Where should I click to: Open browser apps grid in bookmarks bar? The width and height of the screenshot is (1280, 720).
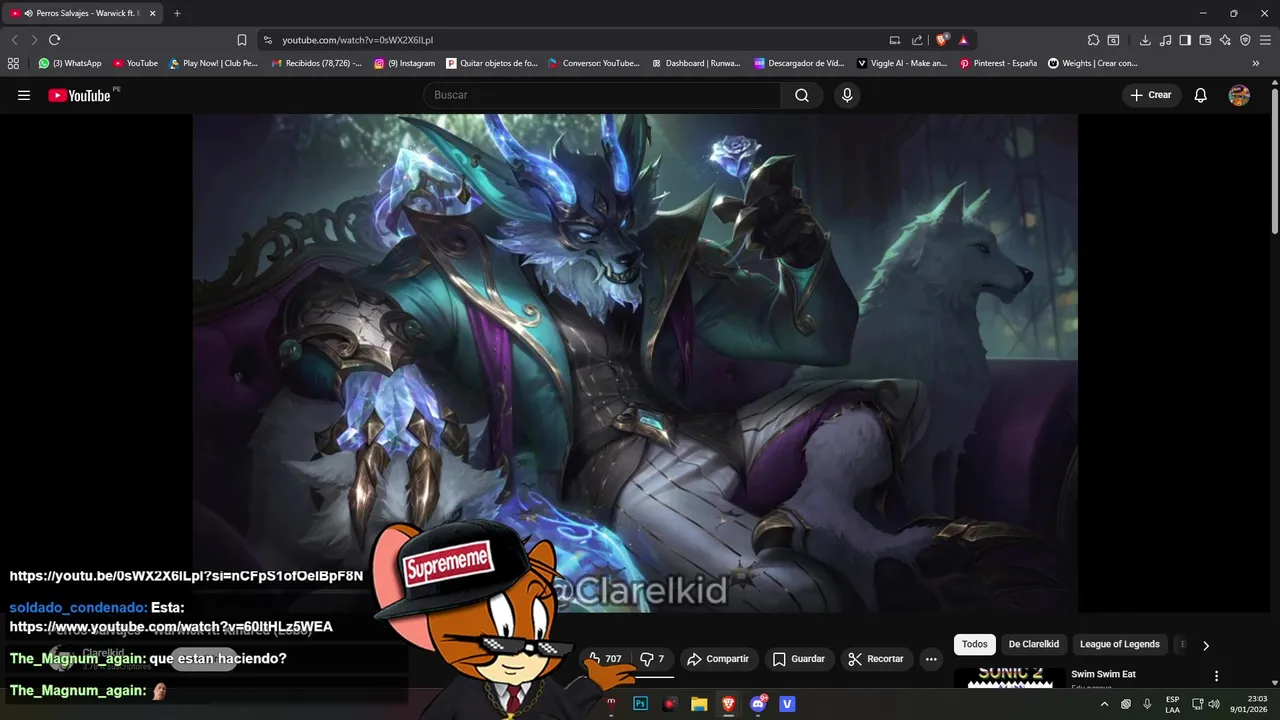tap(13, 63)
